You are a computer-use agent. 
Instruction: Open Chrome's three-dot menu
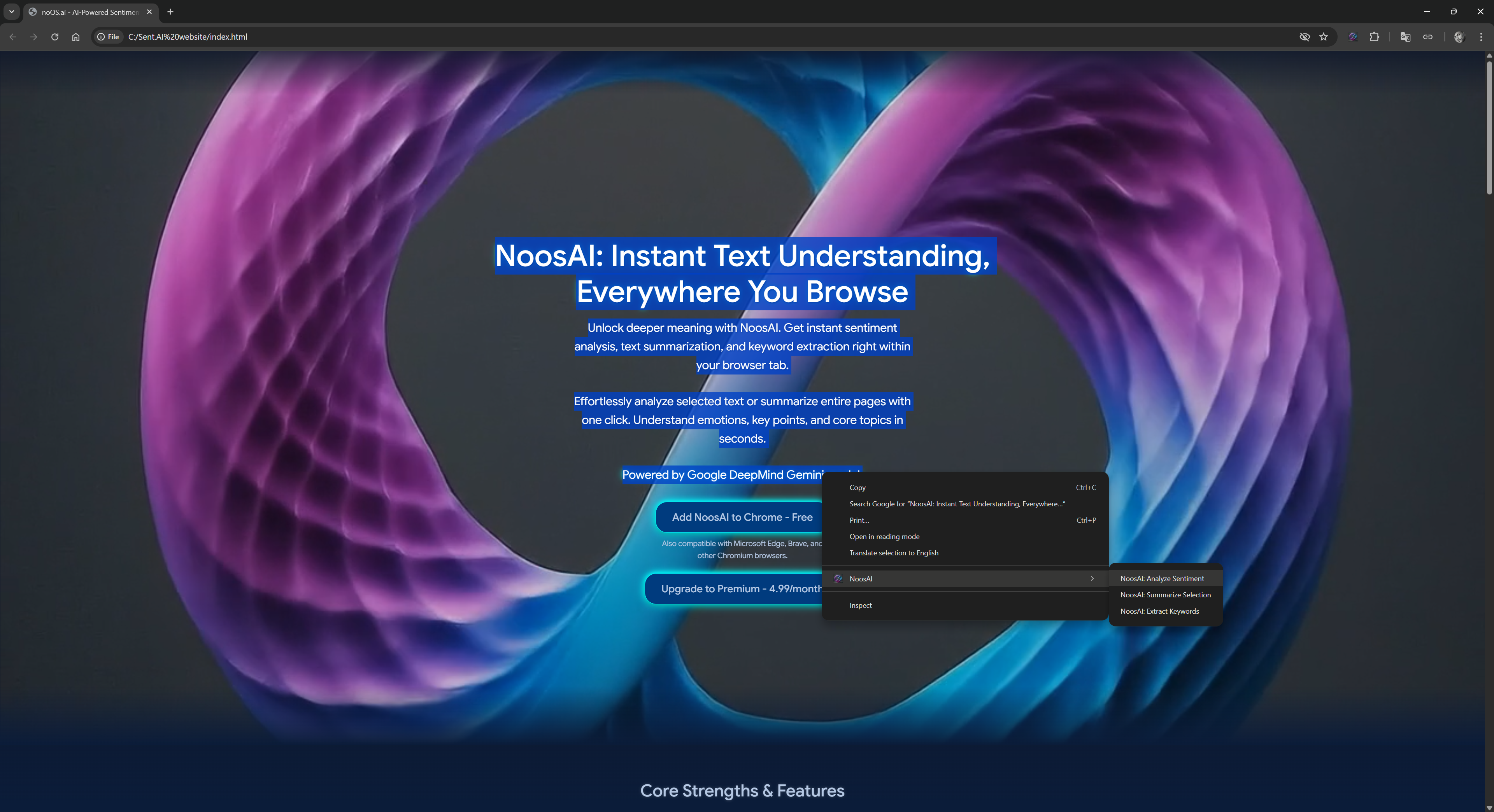click(x=1481, y=37)
